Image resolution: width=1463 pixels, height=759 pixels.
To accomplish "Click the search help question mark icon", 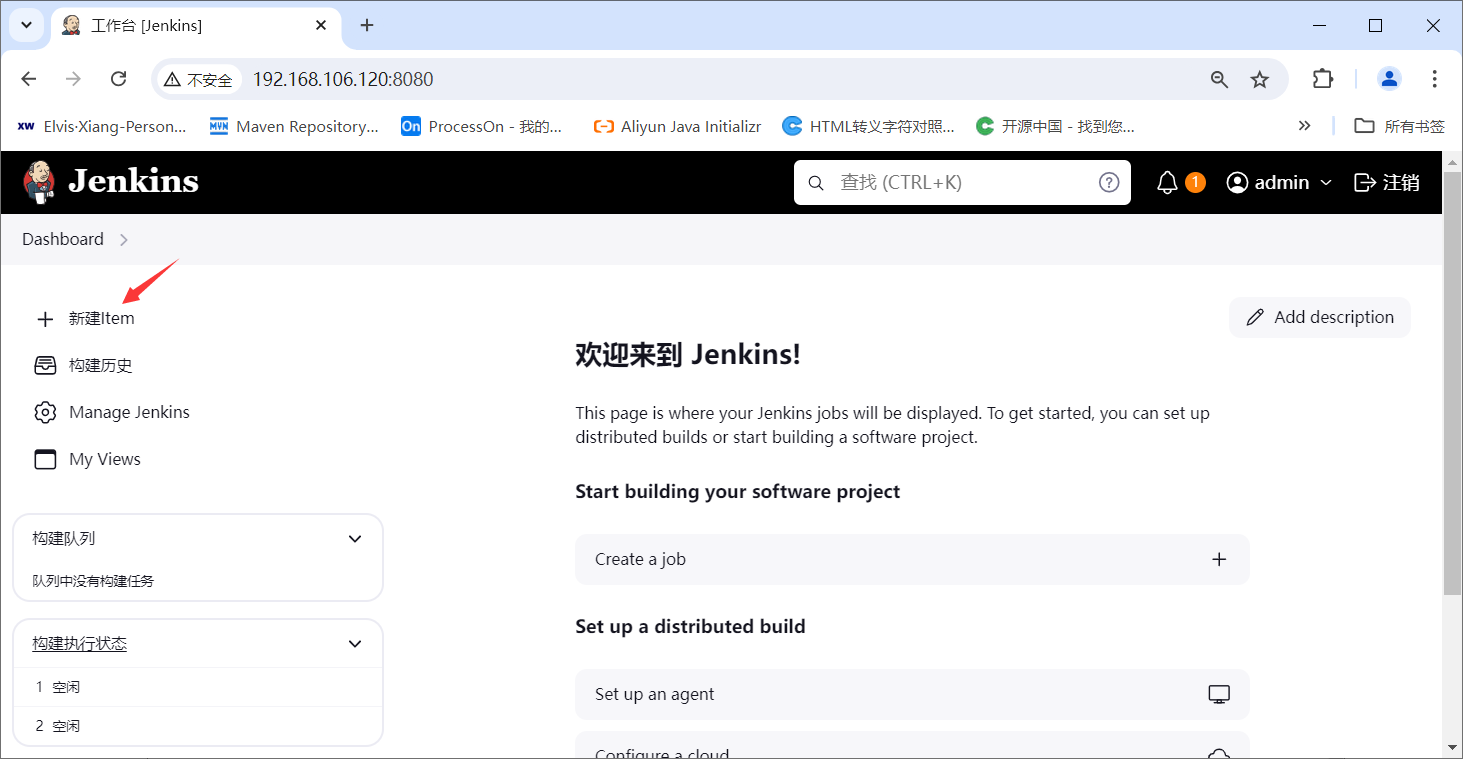I will coord(1109,182).
